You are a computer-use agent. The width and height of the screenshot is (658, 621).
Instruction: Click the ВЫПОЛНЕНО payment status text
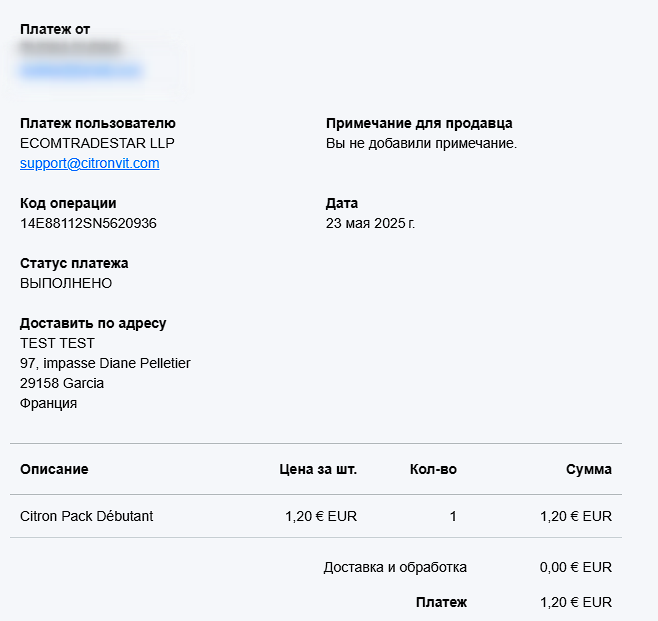pos(66,283)
